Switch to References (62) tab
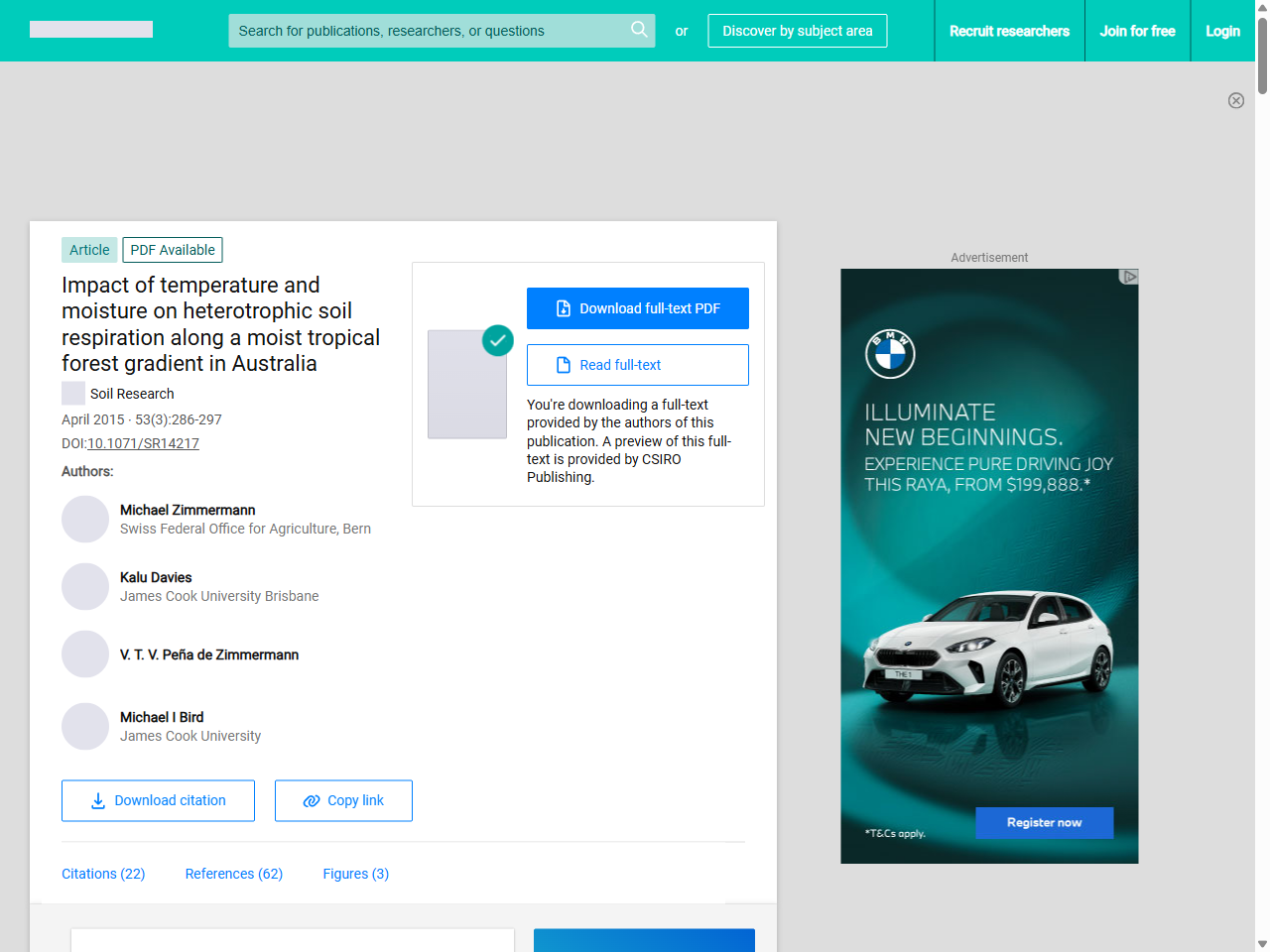The height and width of the screenshot is (952, 1270). point(234,874)
